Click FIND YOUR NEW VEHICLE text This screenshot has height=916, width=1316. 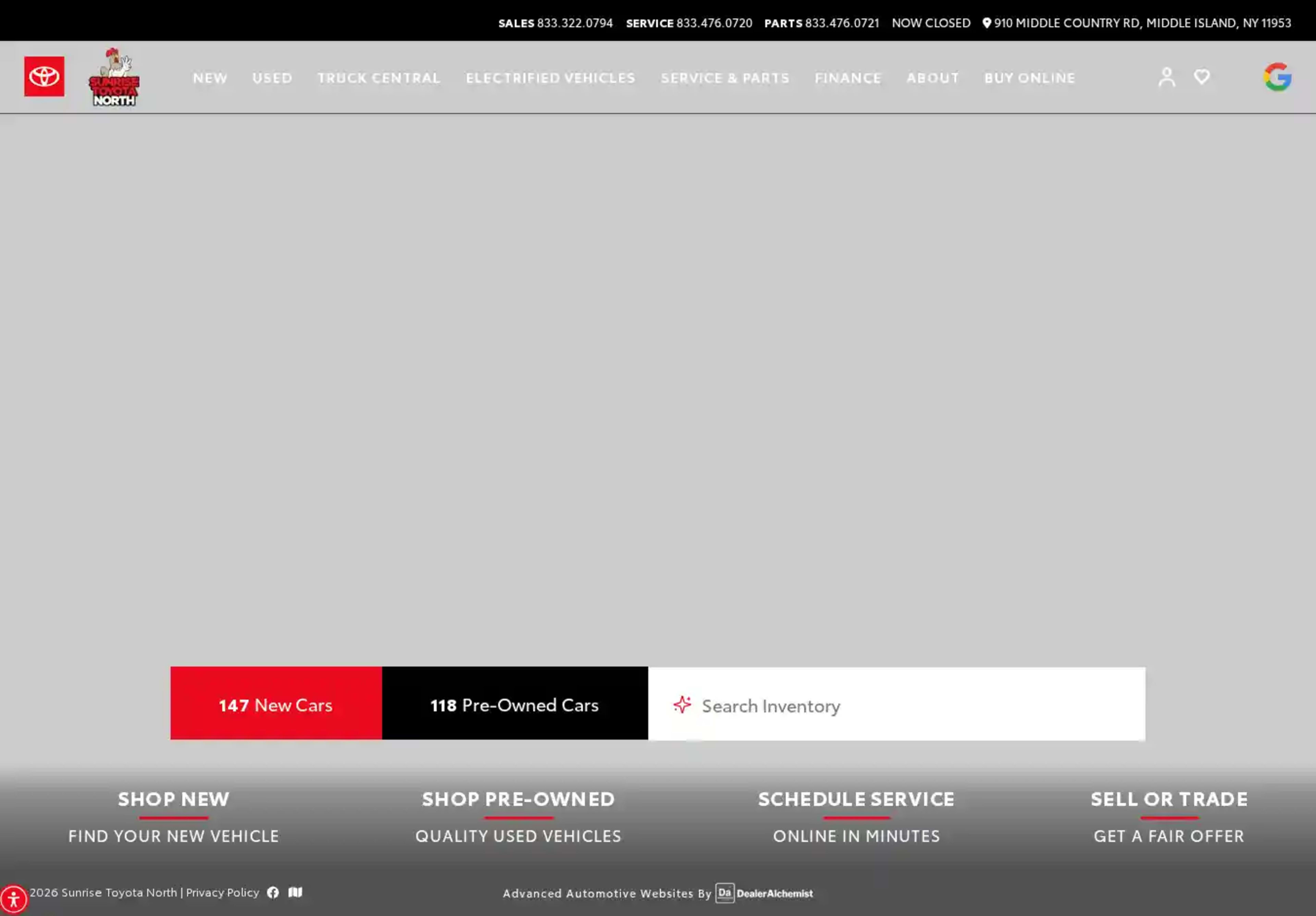point(174,836)
